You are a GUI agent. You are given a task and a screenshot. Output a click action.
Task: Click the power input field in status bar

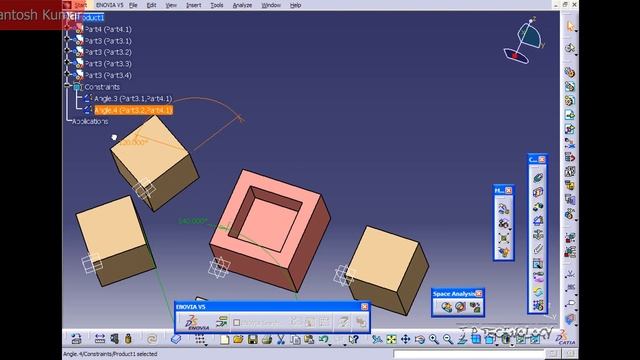coord(469,353)
